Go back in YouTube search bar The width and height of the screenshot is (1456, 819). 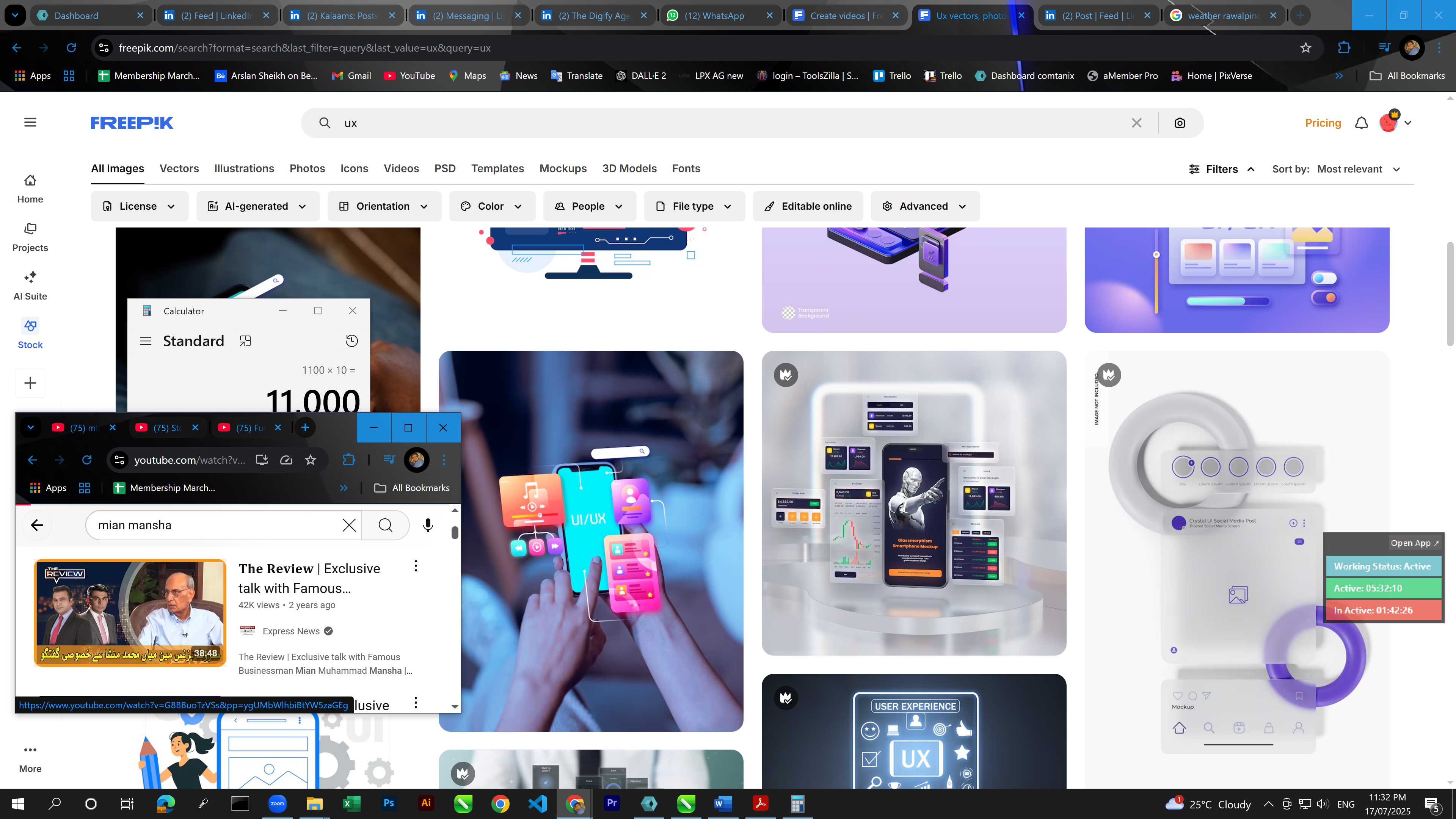click(37, 525)
